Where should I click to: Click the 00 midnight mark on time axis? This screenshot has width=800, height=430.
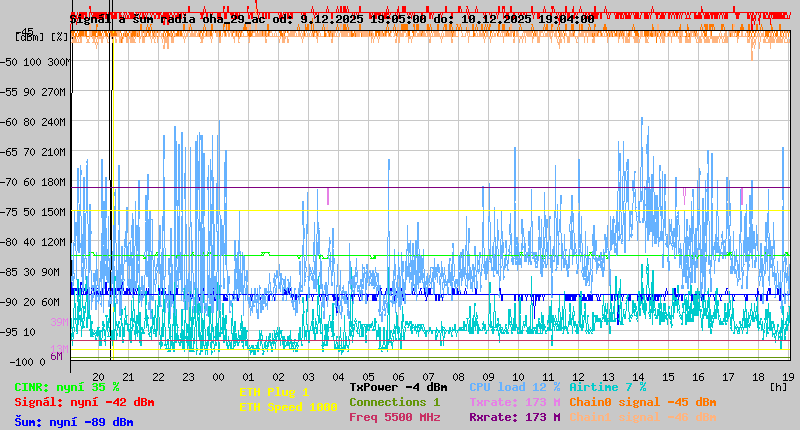(x=218, y=376)
